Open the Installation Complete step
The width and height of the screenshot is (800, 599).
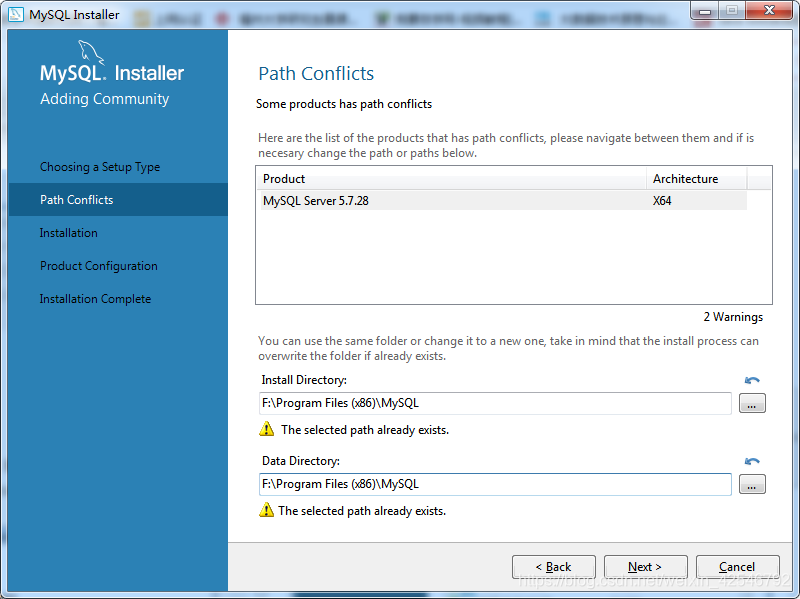pos(95,299)
